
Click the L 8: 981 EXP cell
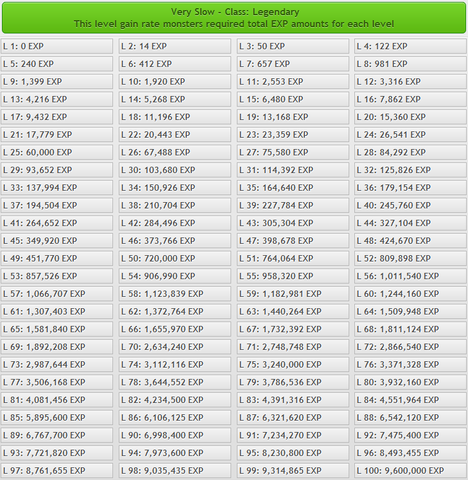(x=410, y=64)
